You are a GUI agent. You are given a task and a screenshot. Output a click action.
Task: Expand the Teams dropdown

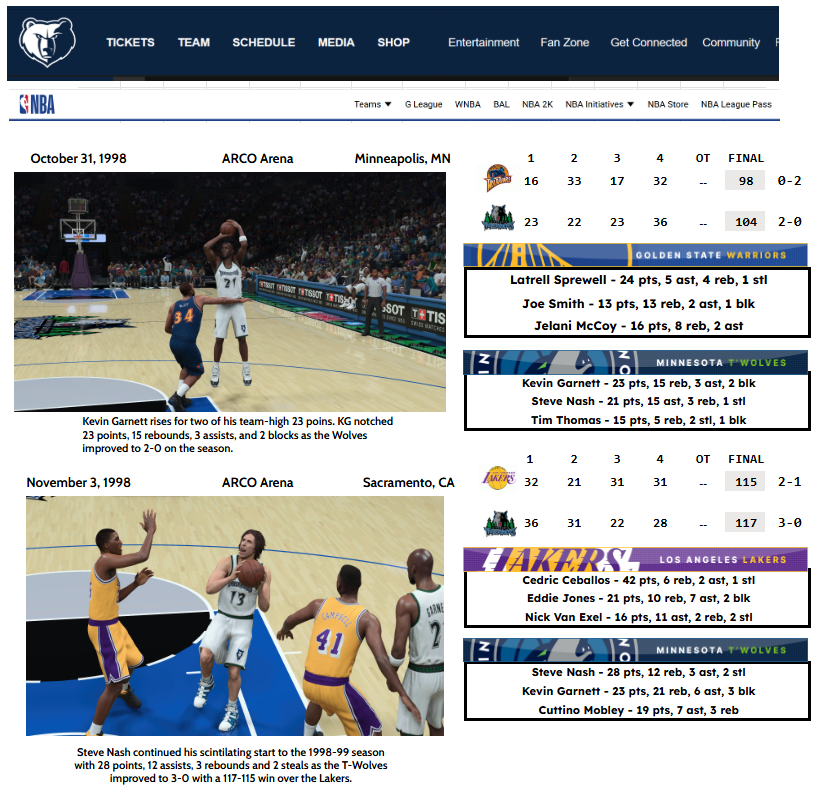(373, 104)
